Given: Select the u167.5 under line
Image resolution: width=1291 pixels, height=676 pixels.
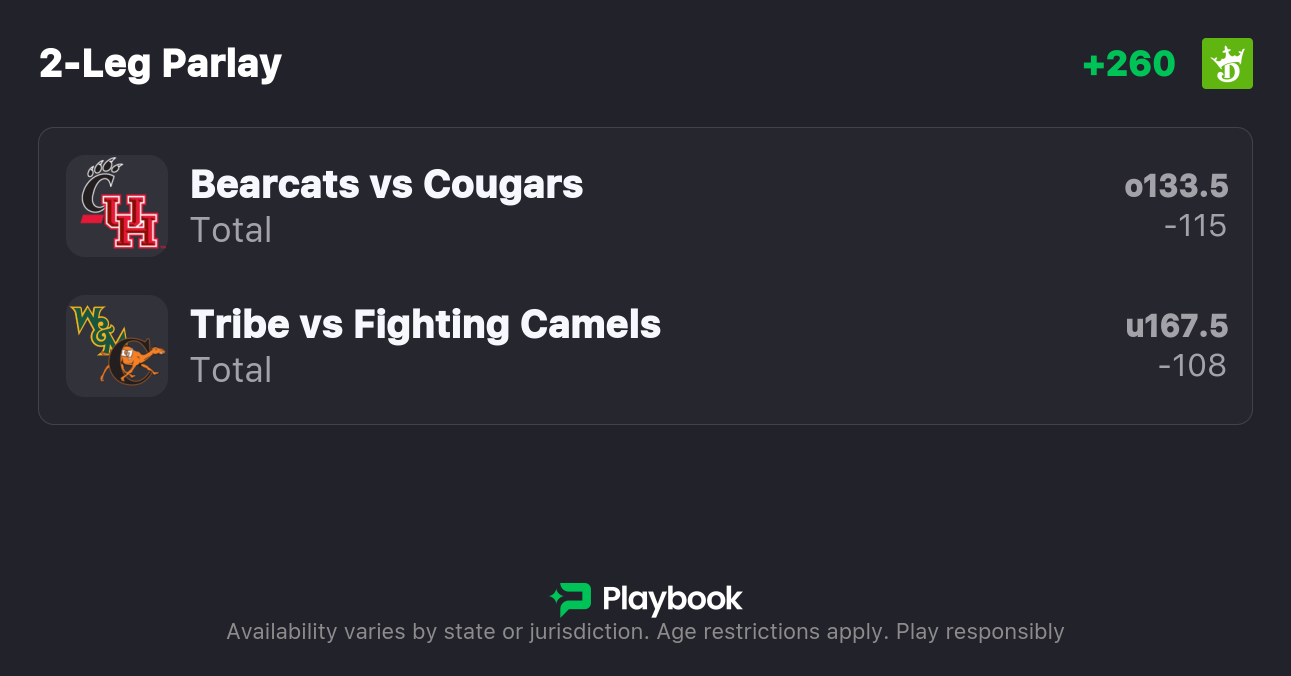Looking at the screenshot, I should (1176, 326).
